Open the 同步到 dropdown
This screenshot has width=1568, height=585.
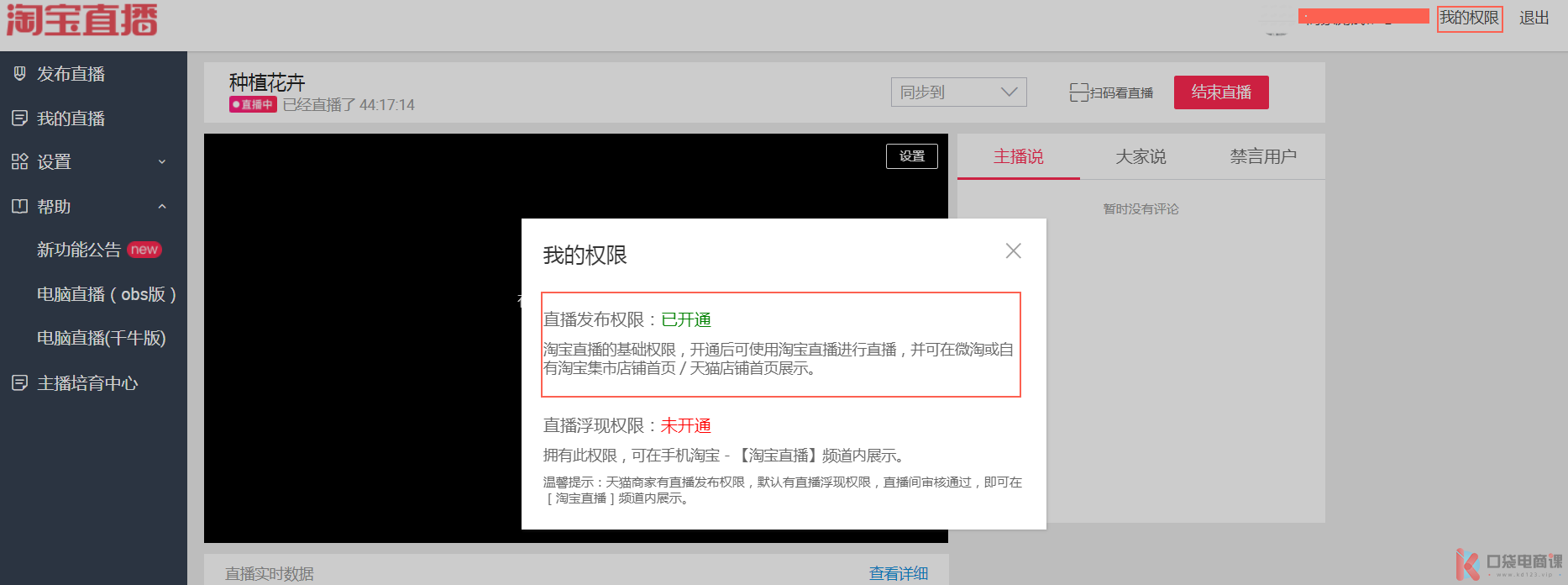tap(958, 92)
